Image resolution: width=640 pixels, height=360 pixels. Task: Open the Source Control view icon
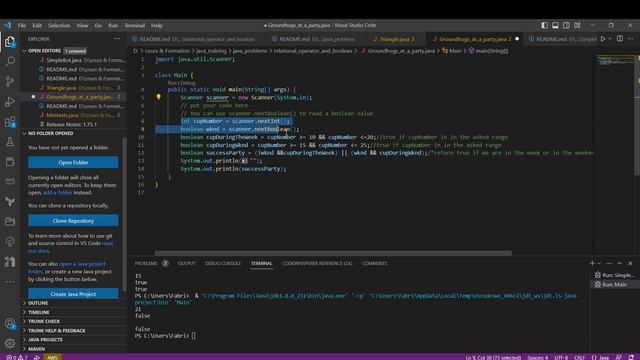point(10,82)
